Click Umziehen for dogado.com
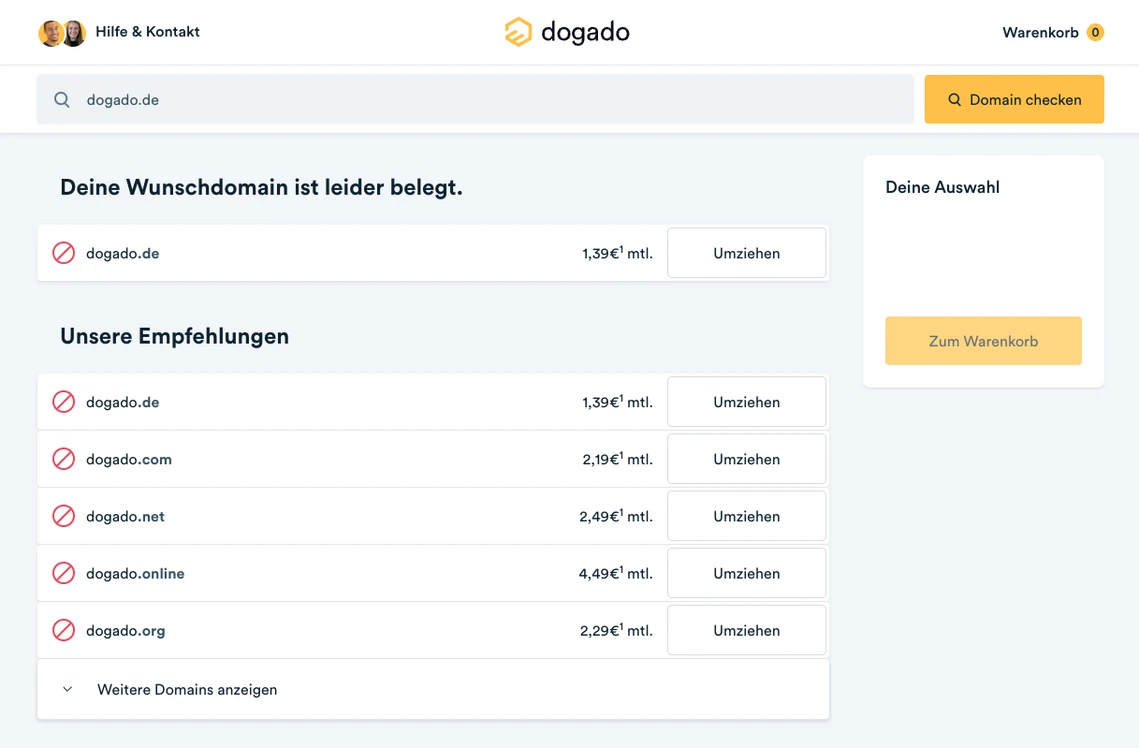 click(x=746, y=458)
